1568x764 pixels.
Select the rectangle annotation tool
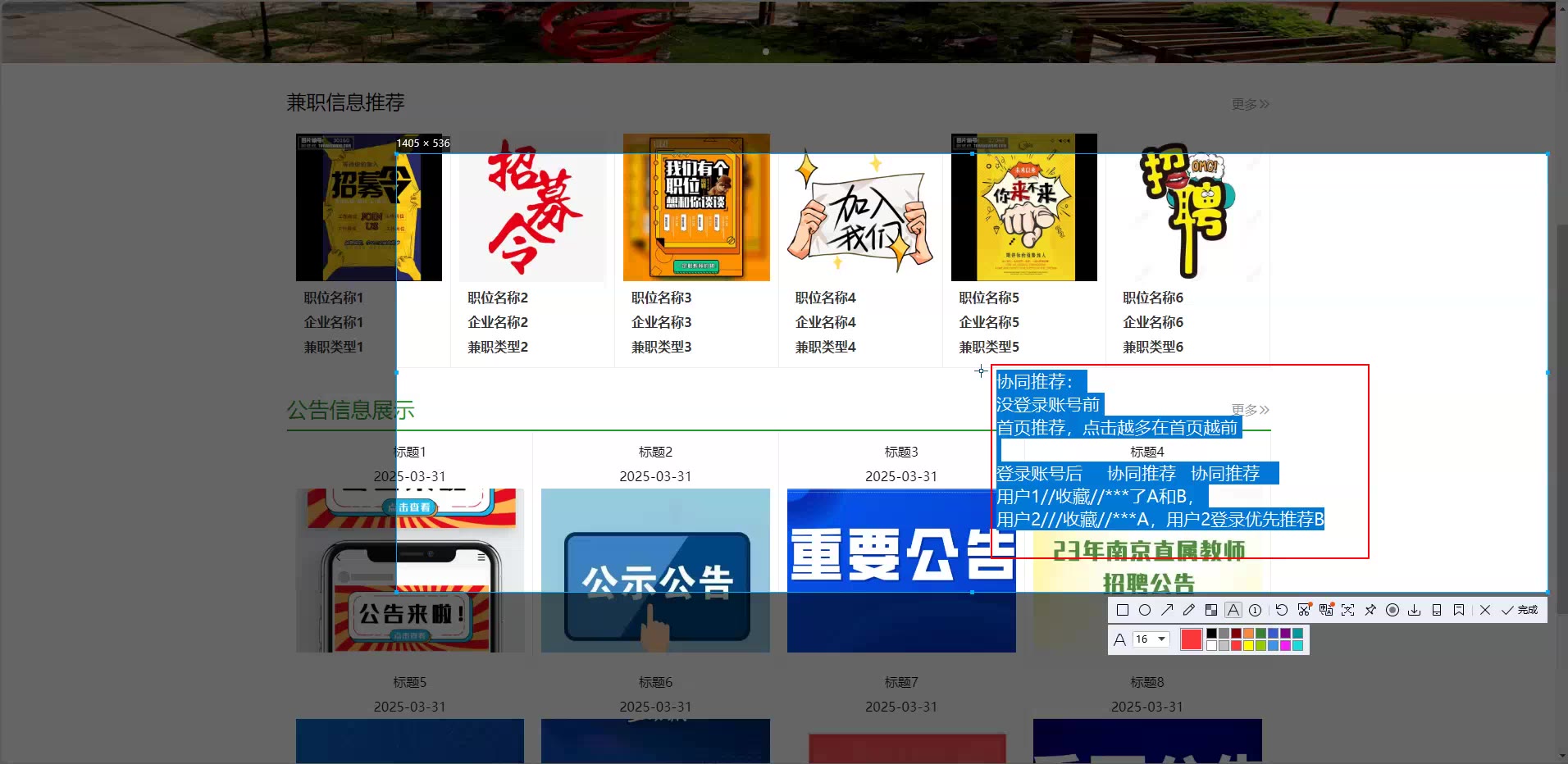(x=1123, y=610)
